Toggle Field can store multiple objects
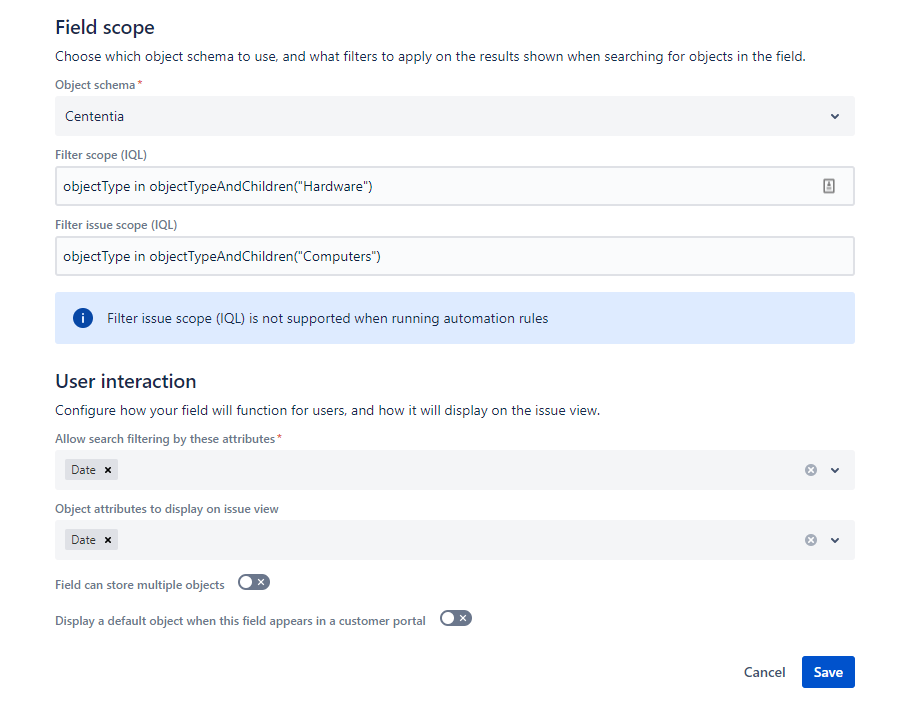897x703 pixels. click(254, 583)
